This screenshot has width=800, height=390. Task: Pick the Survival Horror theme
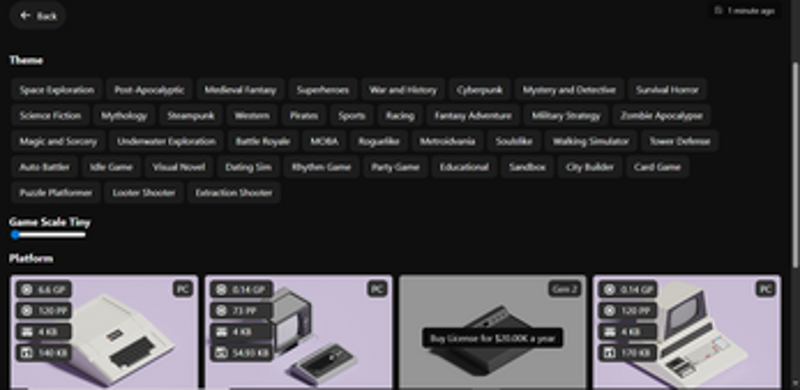[667, 90]
